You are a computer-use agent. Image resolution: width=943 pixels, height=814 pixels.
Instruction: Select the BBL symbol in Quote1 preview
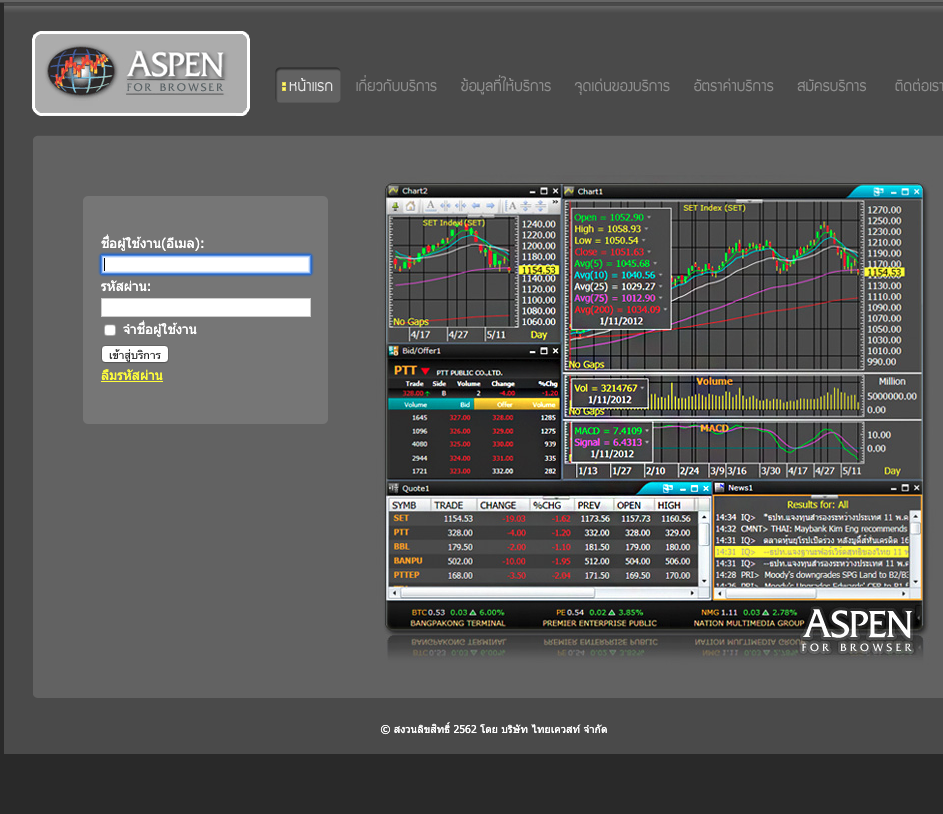coord(402,547)
